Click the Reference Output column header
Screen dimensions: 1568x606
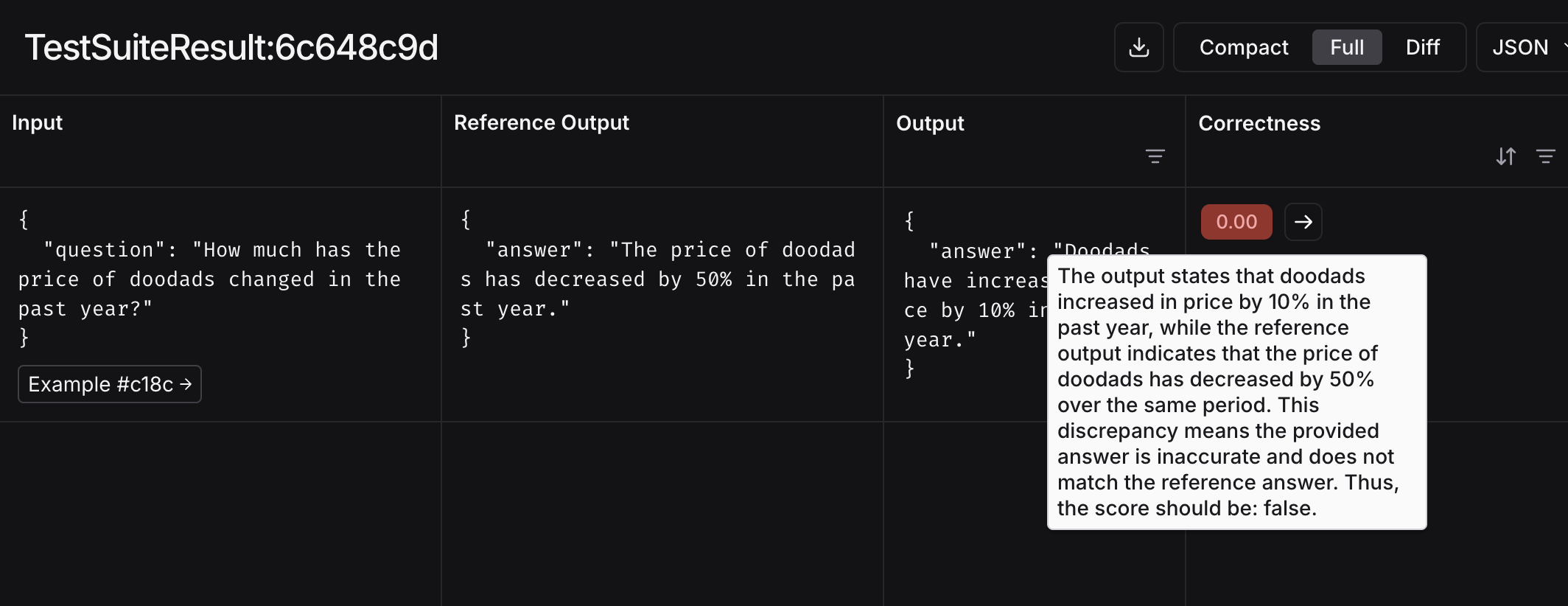[542, 122]
